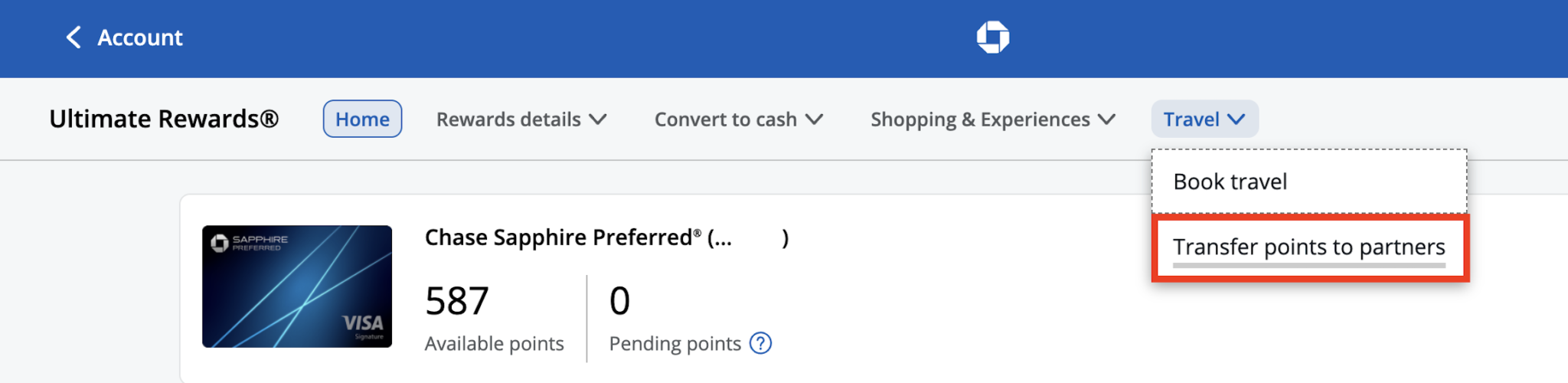Collapse the Travel dropdown via its chevron

point(1236,119)
